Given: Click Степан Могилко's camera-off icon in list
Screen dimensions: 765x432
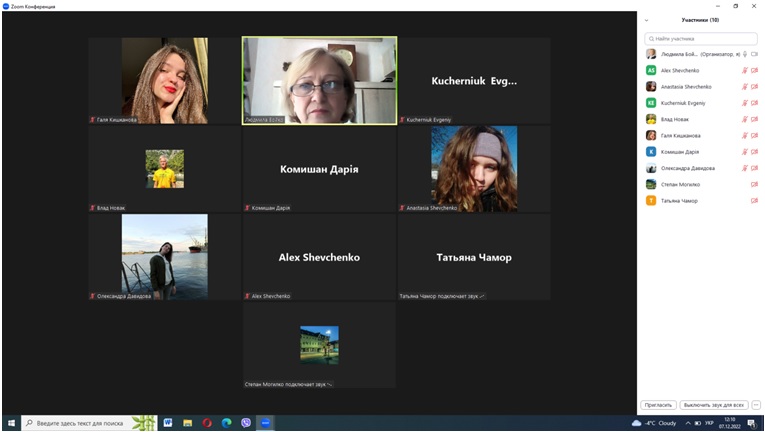Looking at the screenshot, I should pyautogui.click(x=754, y=185).
